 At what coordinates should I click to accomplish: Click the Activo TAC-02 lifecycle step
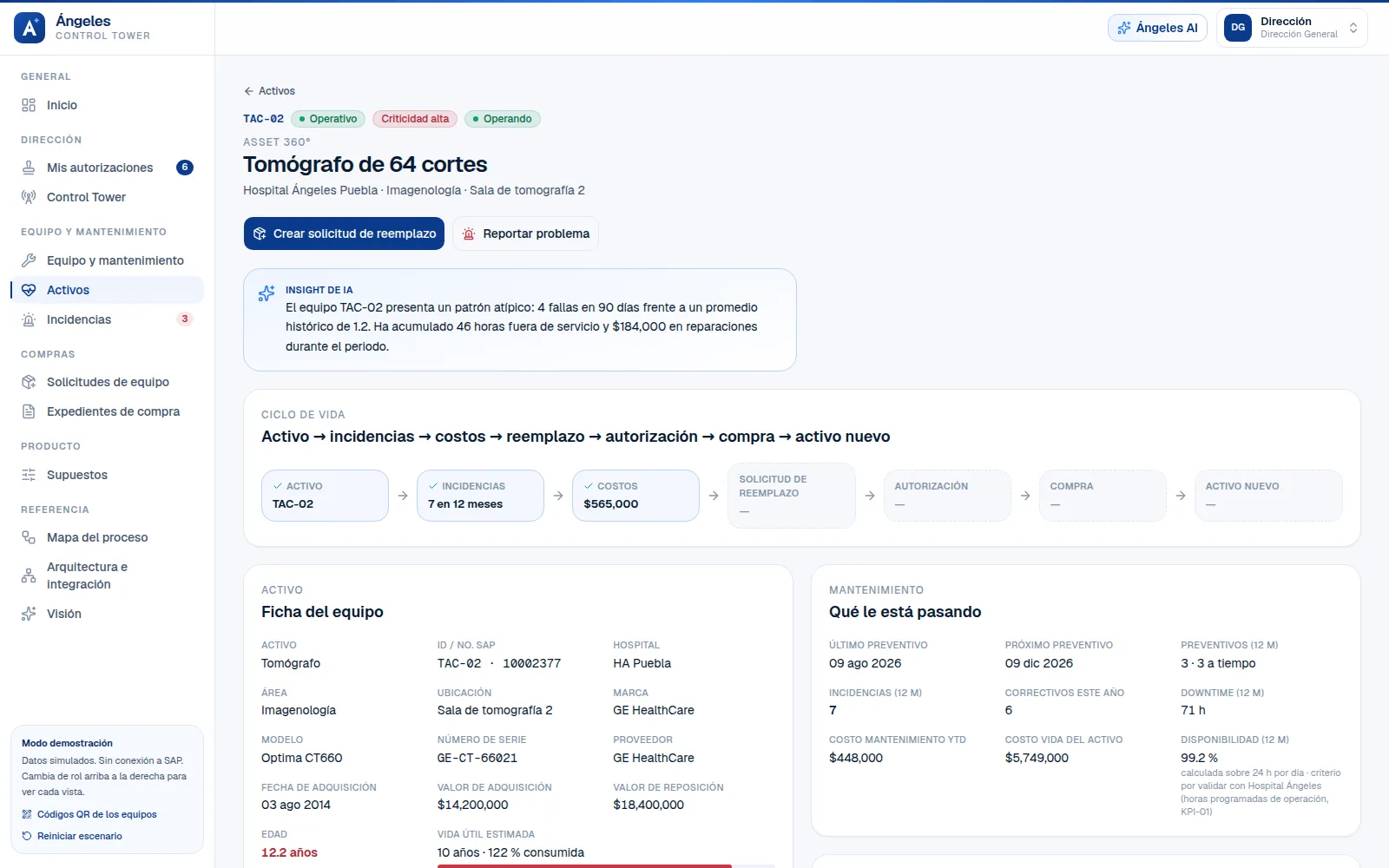click(325, 496)
